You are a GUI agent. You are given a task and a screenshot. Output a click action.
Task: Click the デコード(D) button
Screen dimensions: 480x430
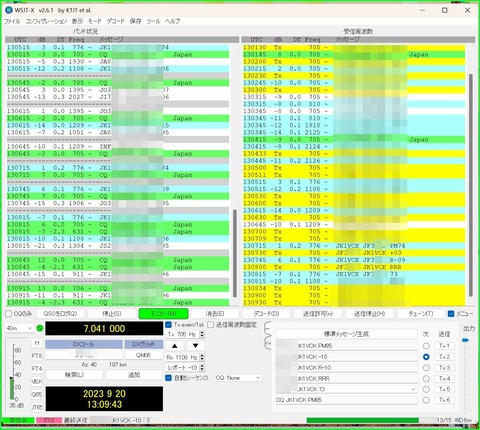266,314
